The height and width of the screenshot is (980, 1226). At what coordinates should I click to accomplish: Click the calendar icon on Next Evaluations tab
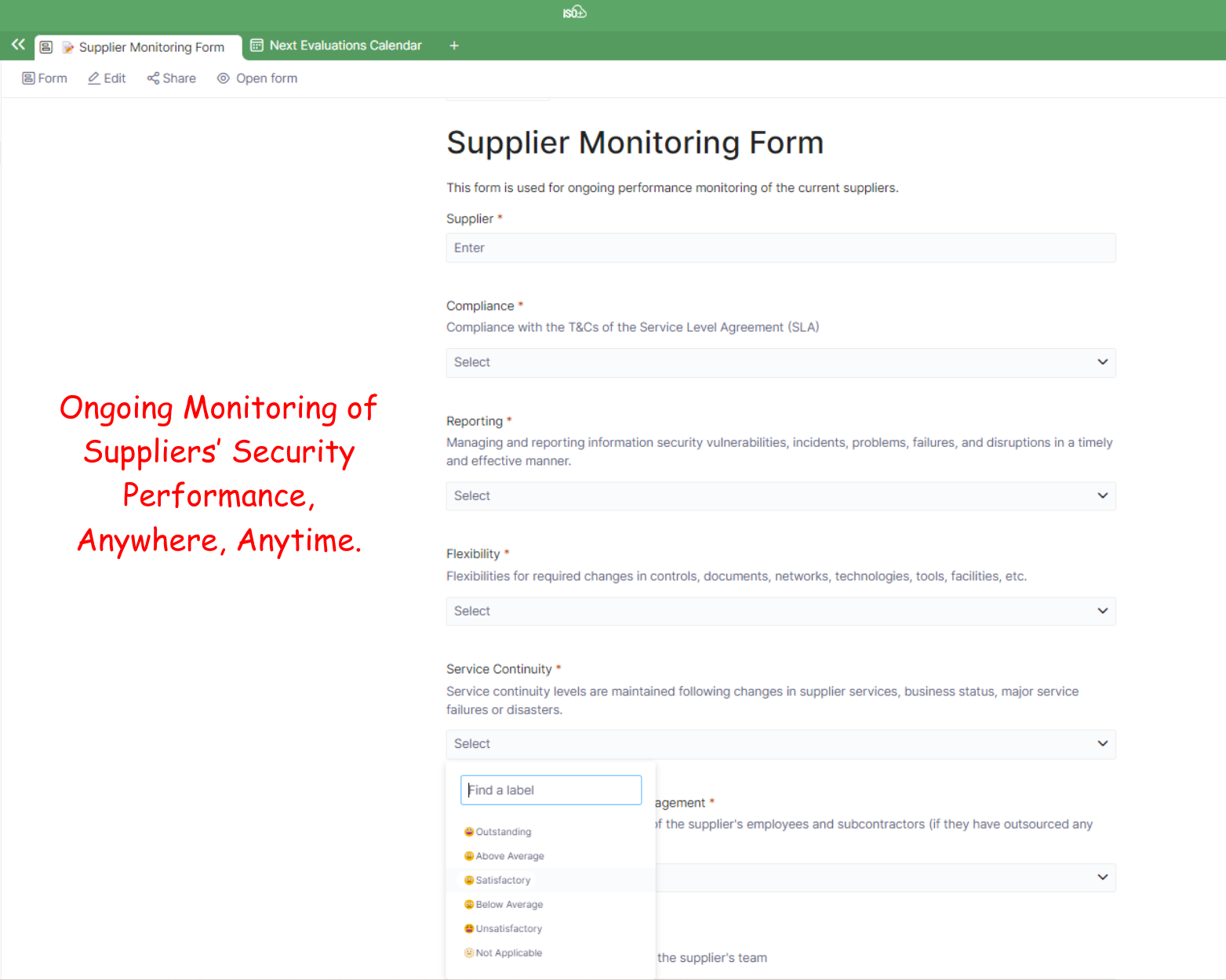(256, 45)
